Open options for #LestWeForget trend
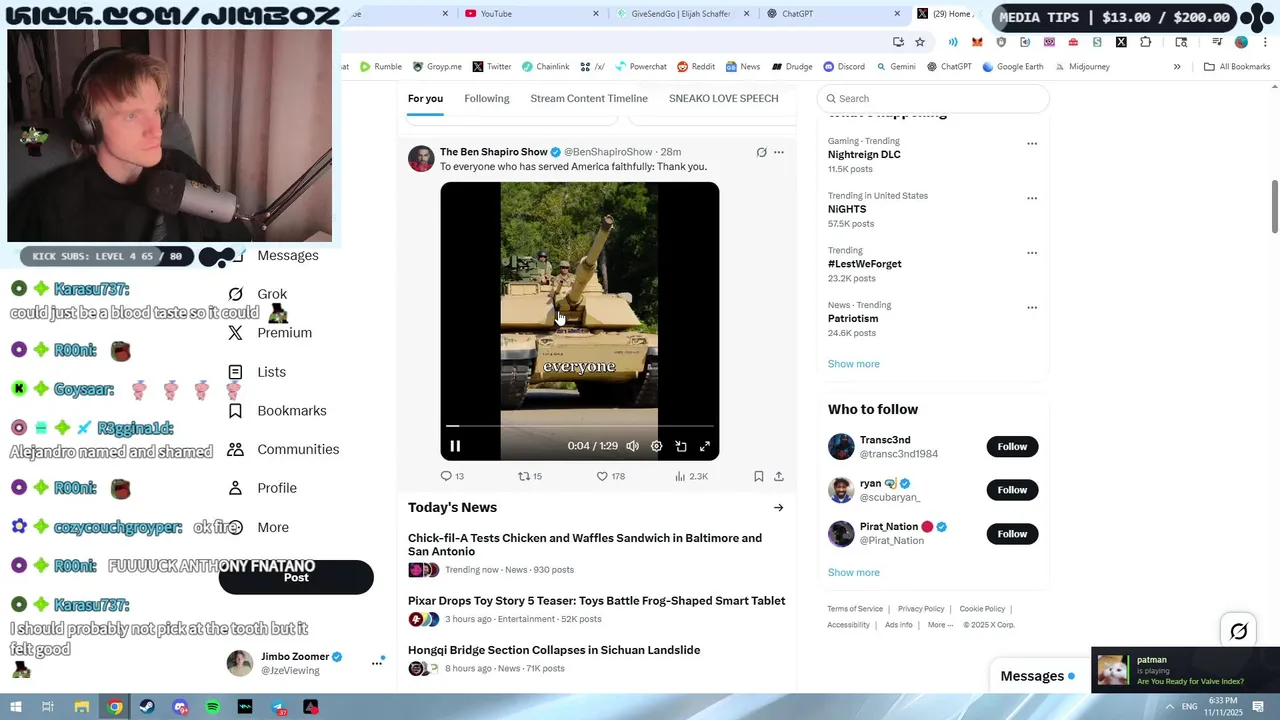The height and width of the screenshot is (720, 1280). click(x=1032, y=253)
